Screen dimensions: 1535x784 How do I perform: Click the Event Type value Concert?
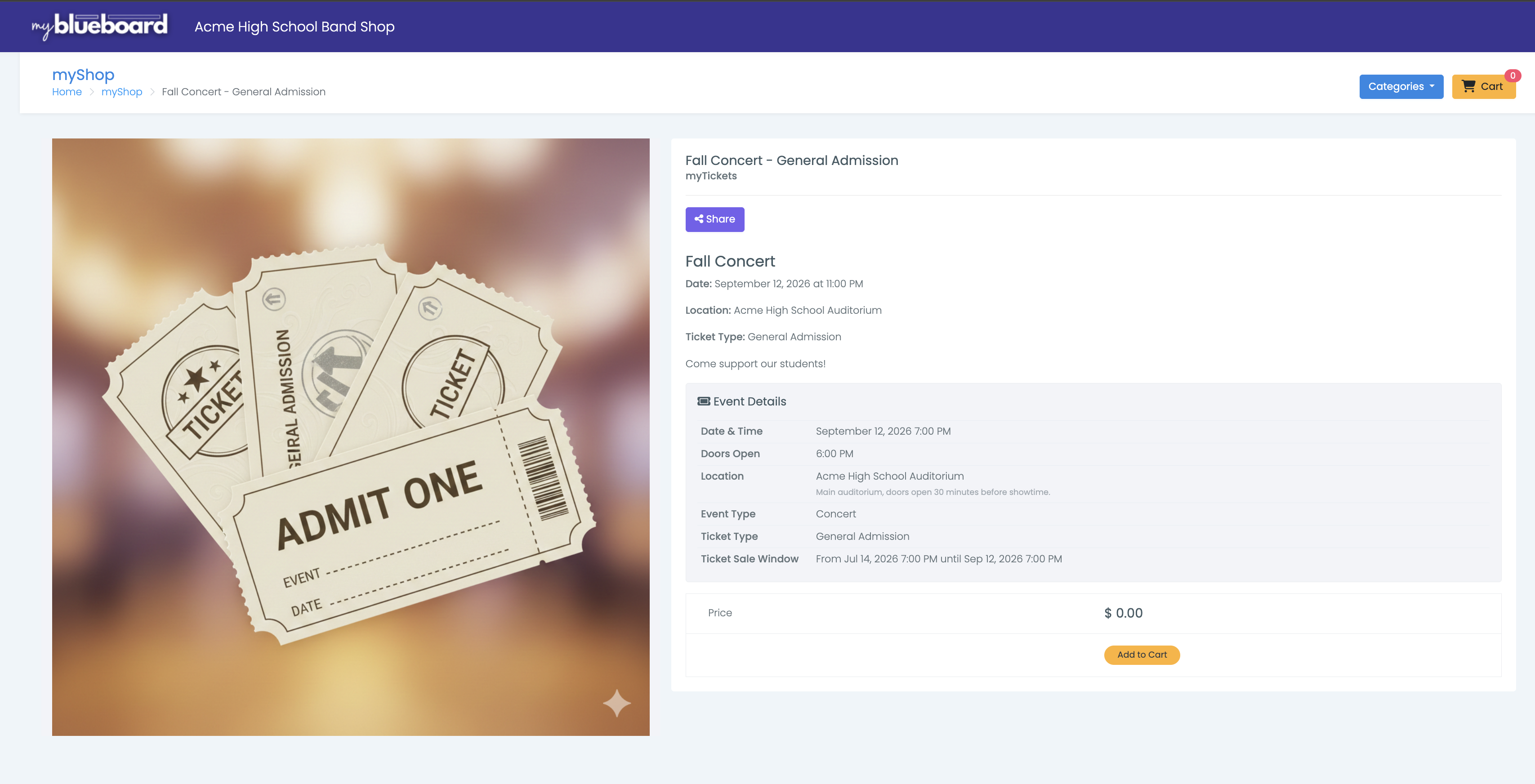point(835,514)
